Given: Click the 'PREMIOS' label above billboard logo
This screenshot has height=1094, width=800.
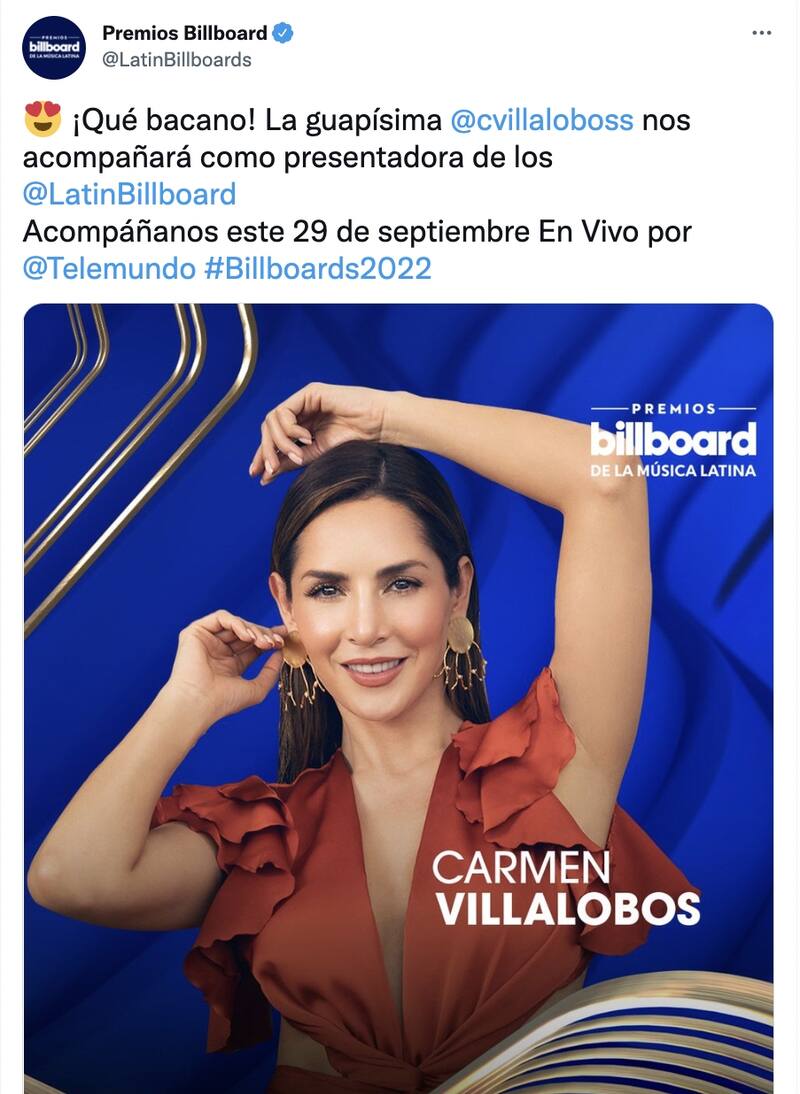Looking at the screenshot, I should [x=674, y=409].
